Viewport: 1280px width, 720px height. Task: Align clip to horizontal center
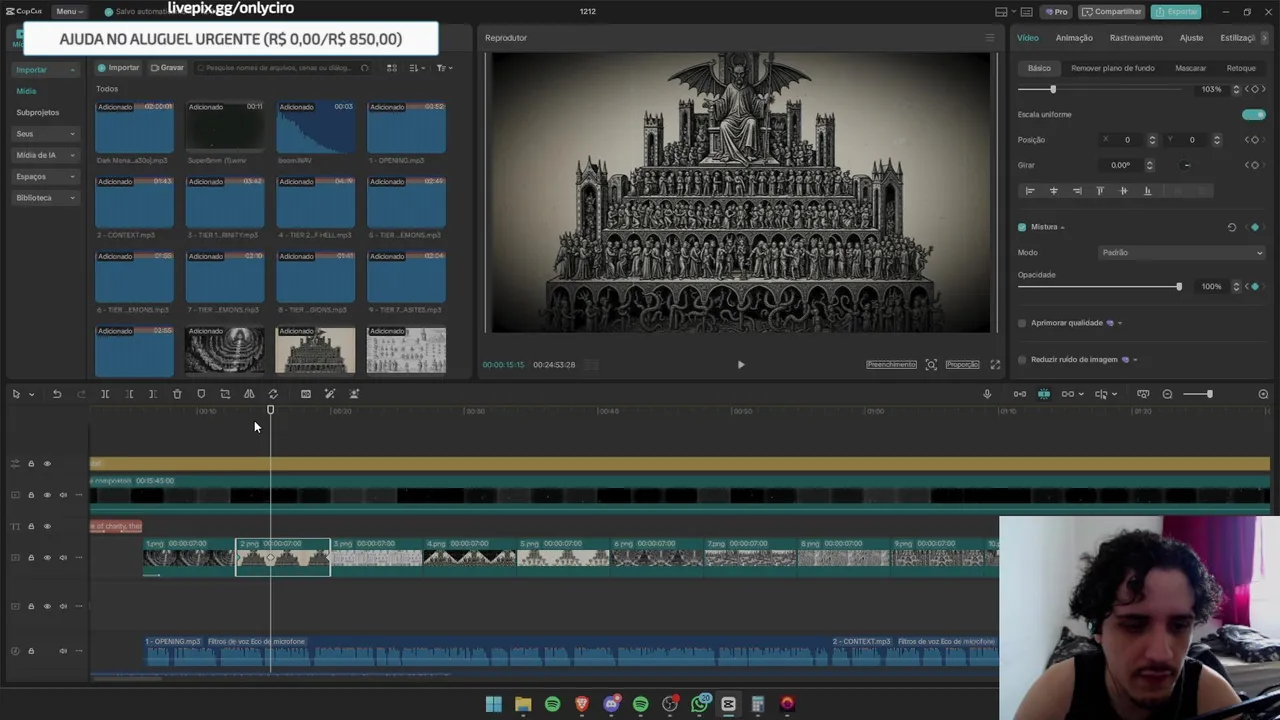pos(1053,190)
